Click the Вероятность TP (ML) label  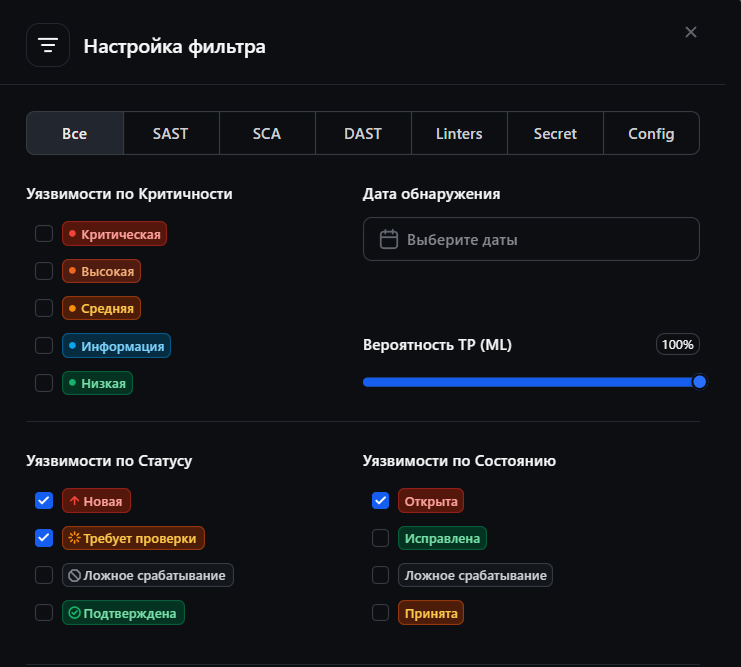click(x=438, y=345)
